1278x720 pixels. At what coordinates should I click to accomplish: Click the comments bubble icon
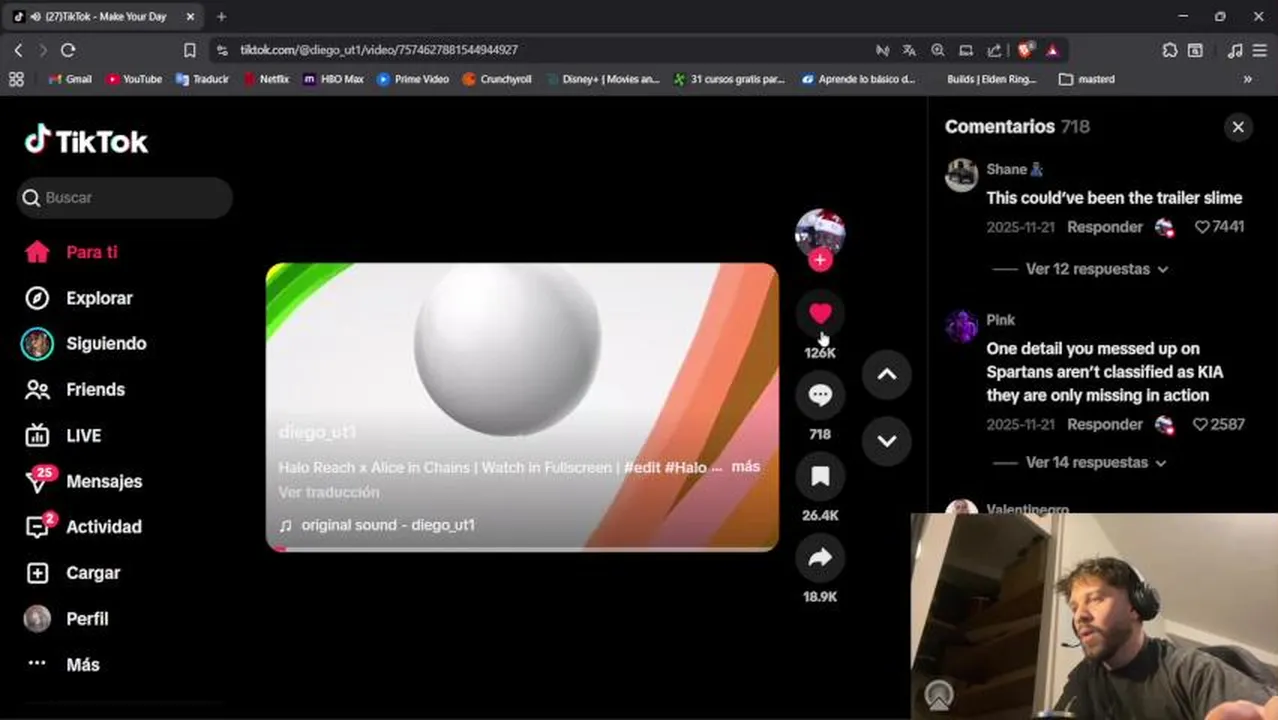(820, 395)
